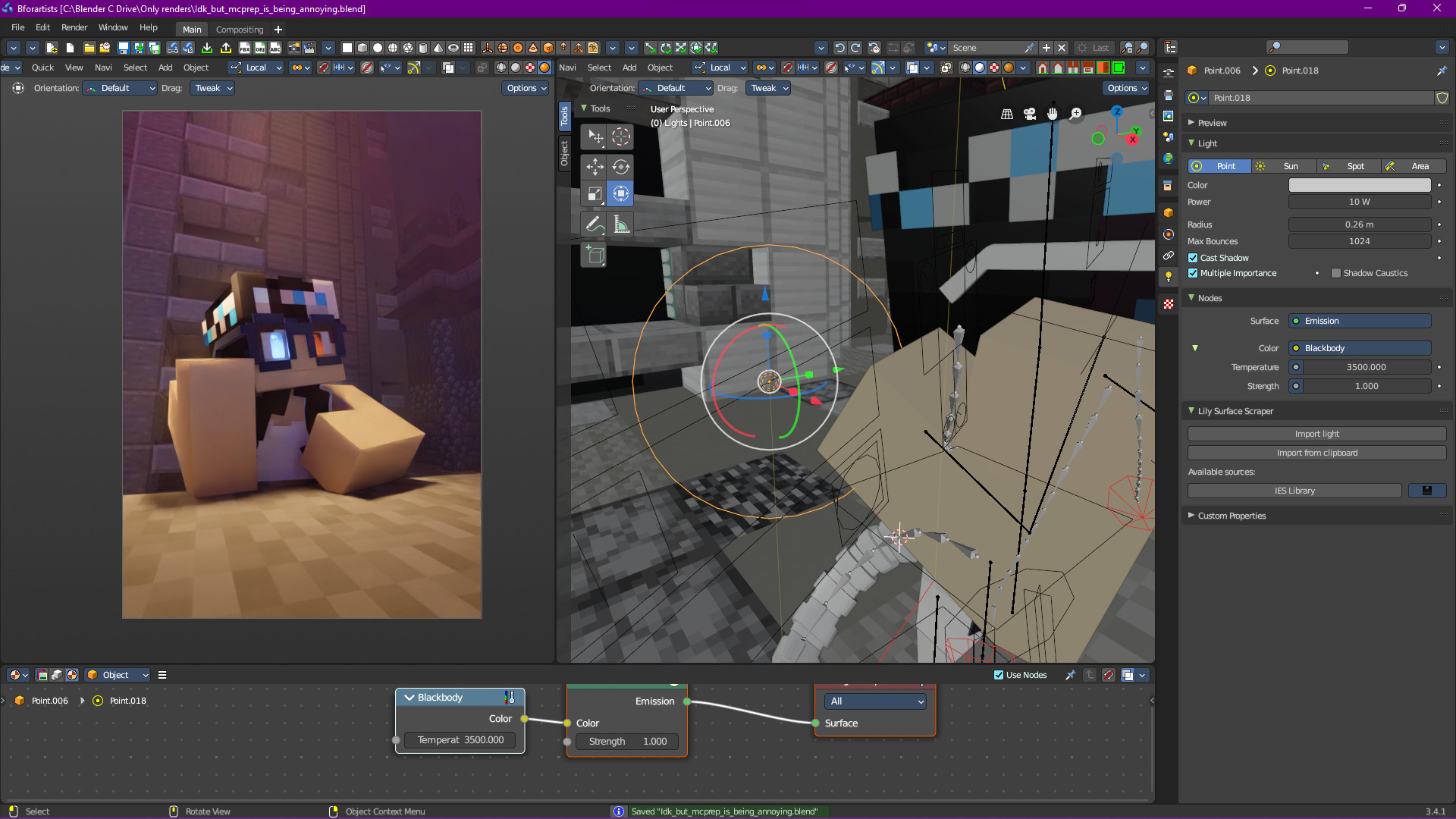Screen dimensions: 1456x819
Task: Click the Import light button
Action: click(1316, 434)
